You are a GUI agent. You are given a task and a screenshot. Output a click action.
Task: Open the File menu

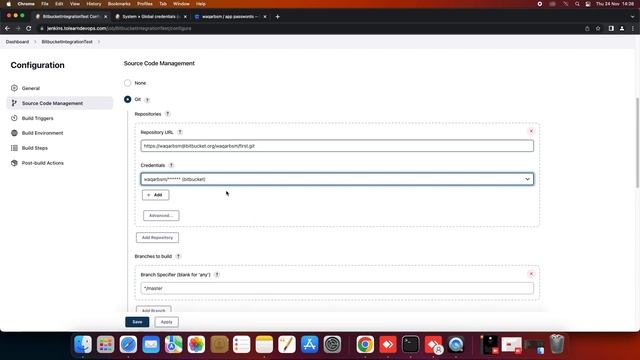point(45,4)
